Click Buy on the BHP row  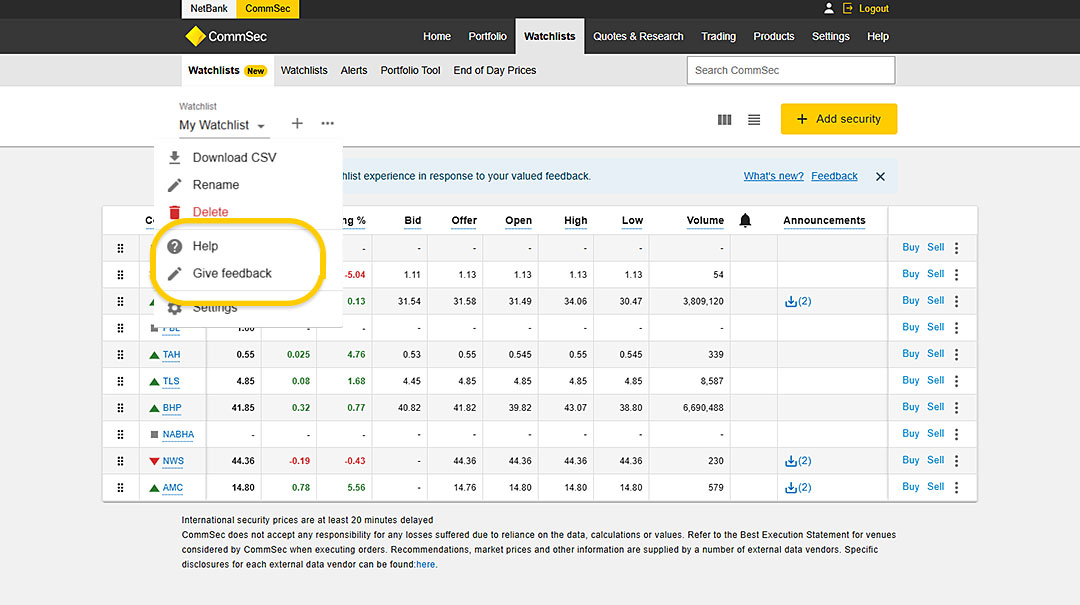[x=911, y=407]
